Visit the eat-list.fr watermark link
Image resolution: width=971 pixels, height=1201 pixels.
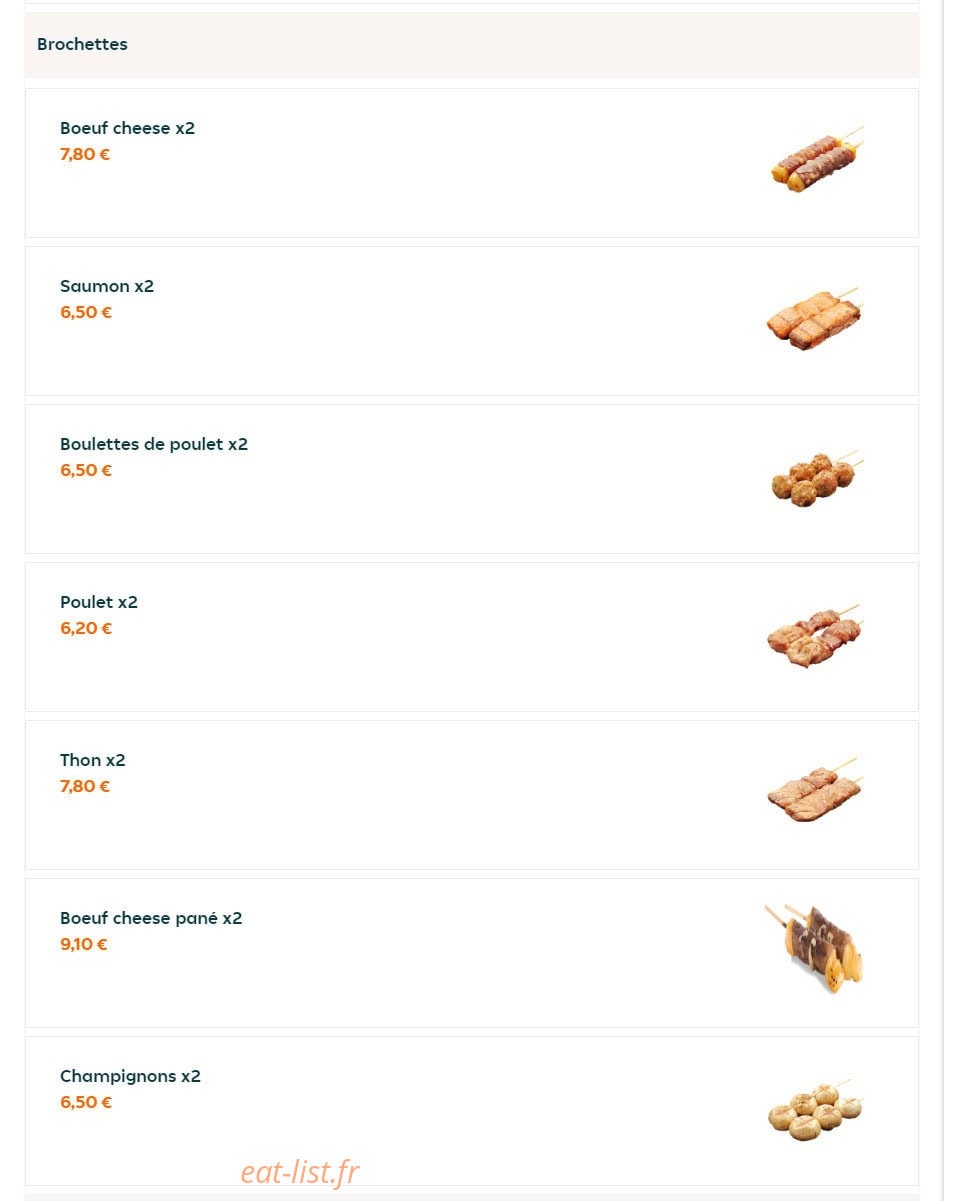[300, 1171]
